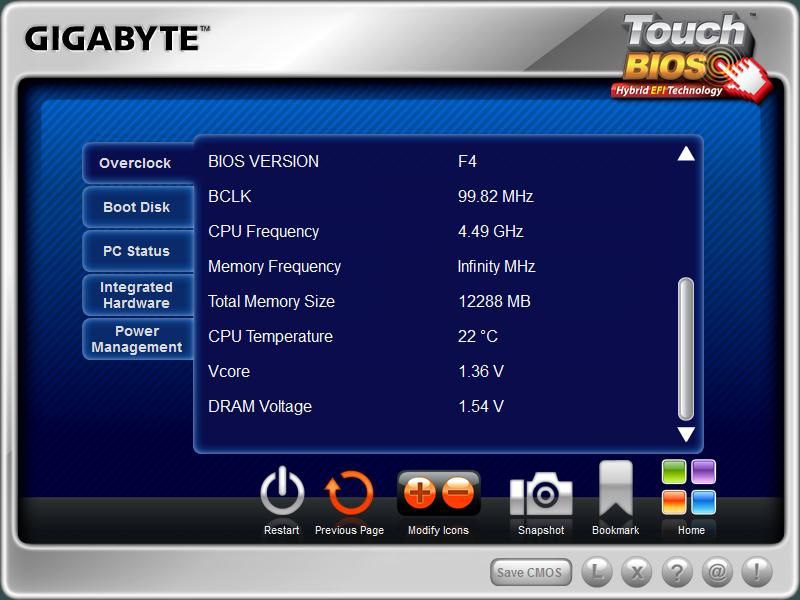
Task: Click the 22 °C temperature value
Action: pyautogui.click(x=478, y=336)
